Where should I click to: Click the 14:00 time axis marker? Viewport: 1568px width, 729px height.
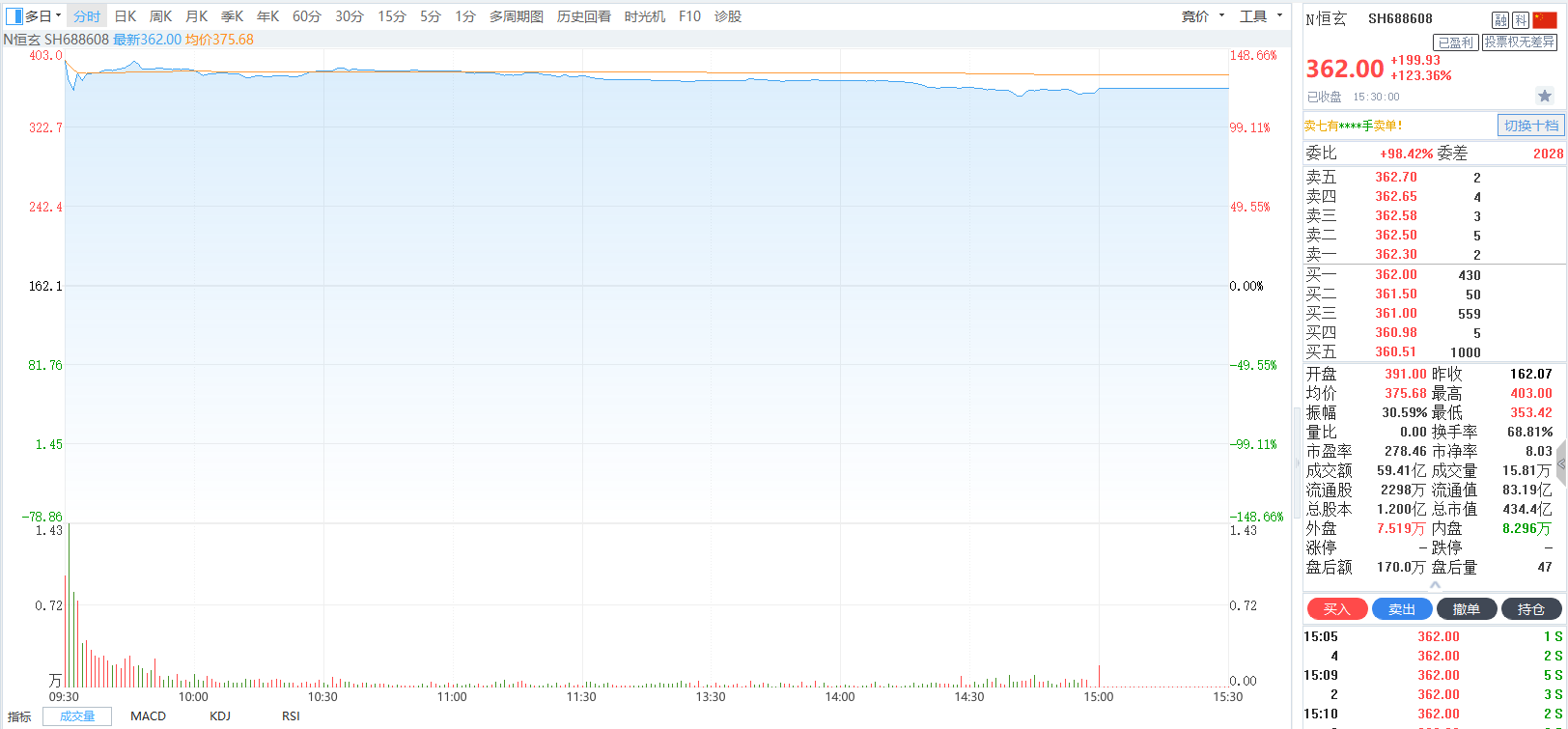point(840,697)
